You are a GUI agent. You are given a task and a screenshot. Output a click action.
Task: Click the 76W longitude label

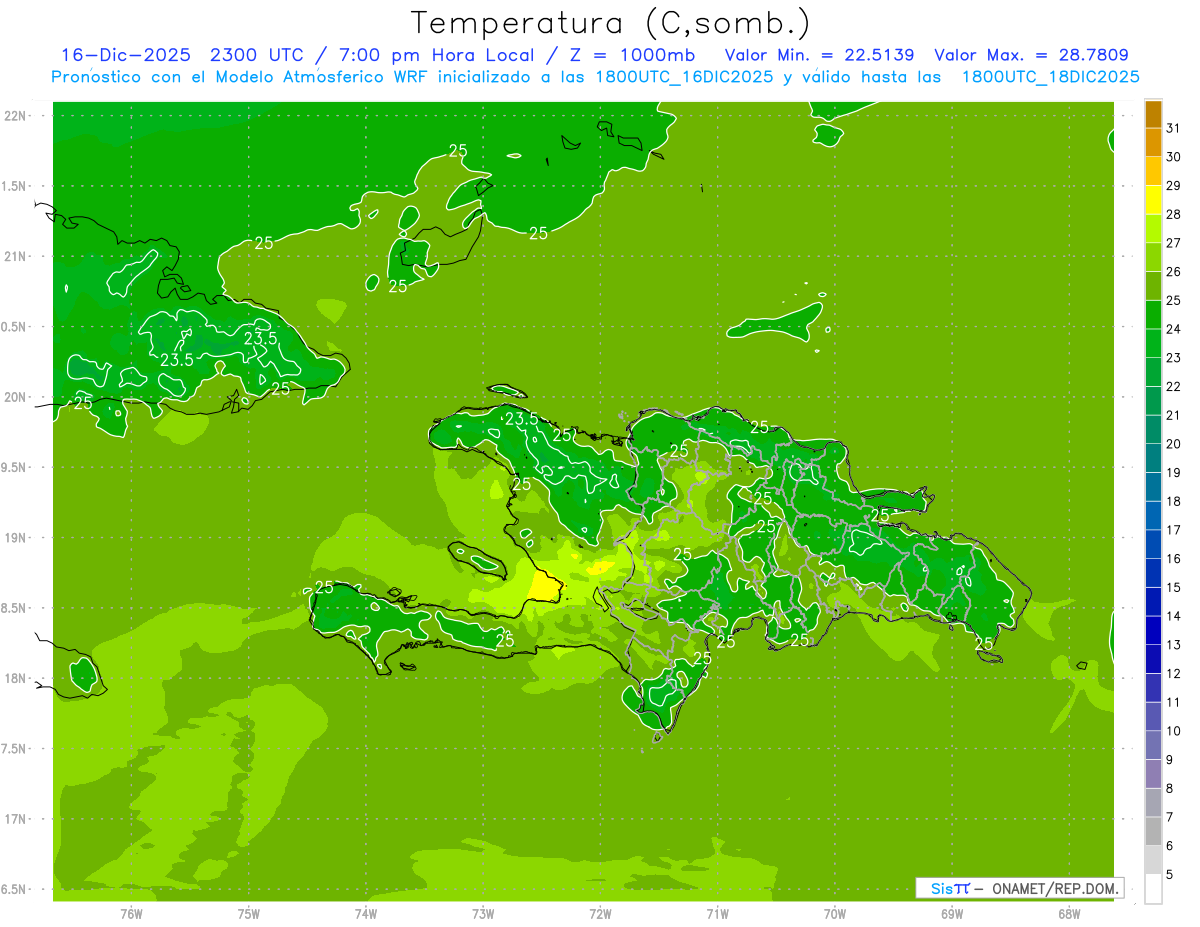pos(131,914)
